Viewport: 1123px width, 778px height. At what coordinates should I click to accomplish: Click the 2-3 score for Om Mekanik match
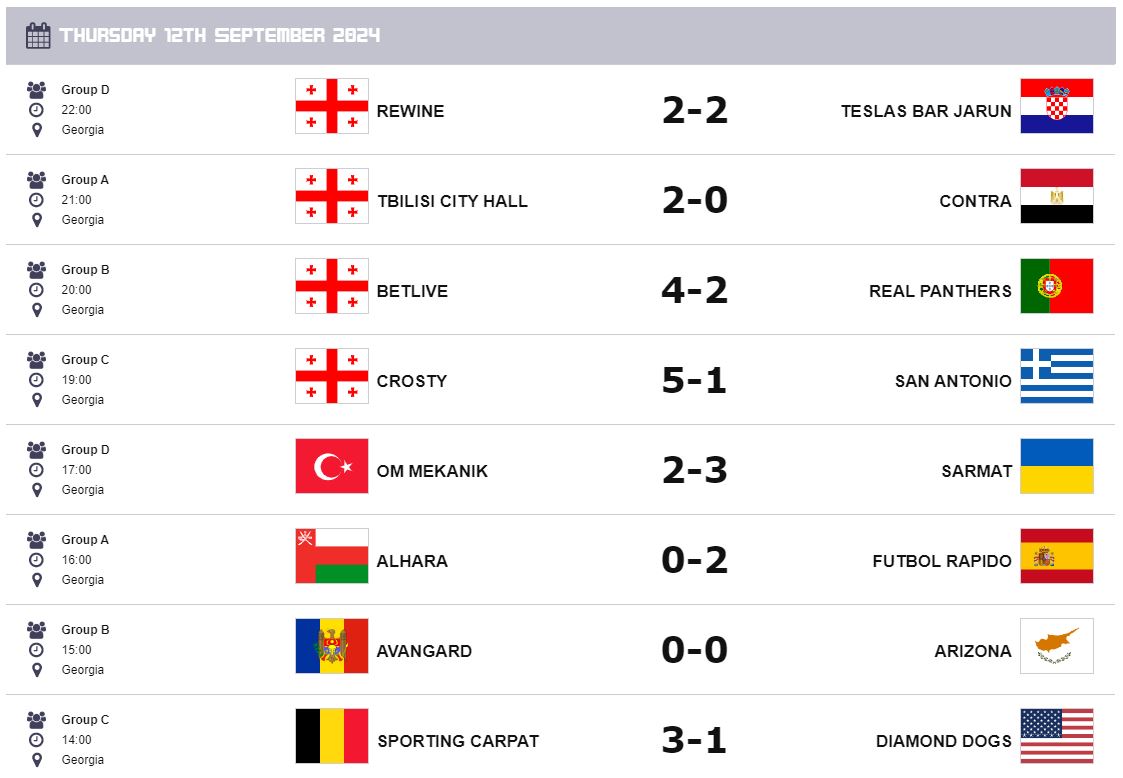pos(694,471)
